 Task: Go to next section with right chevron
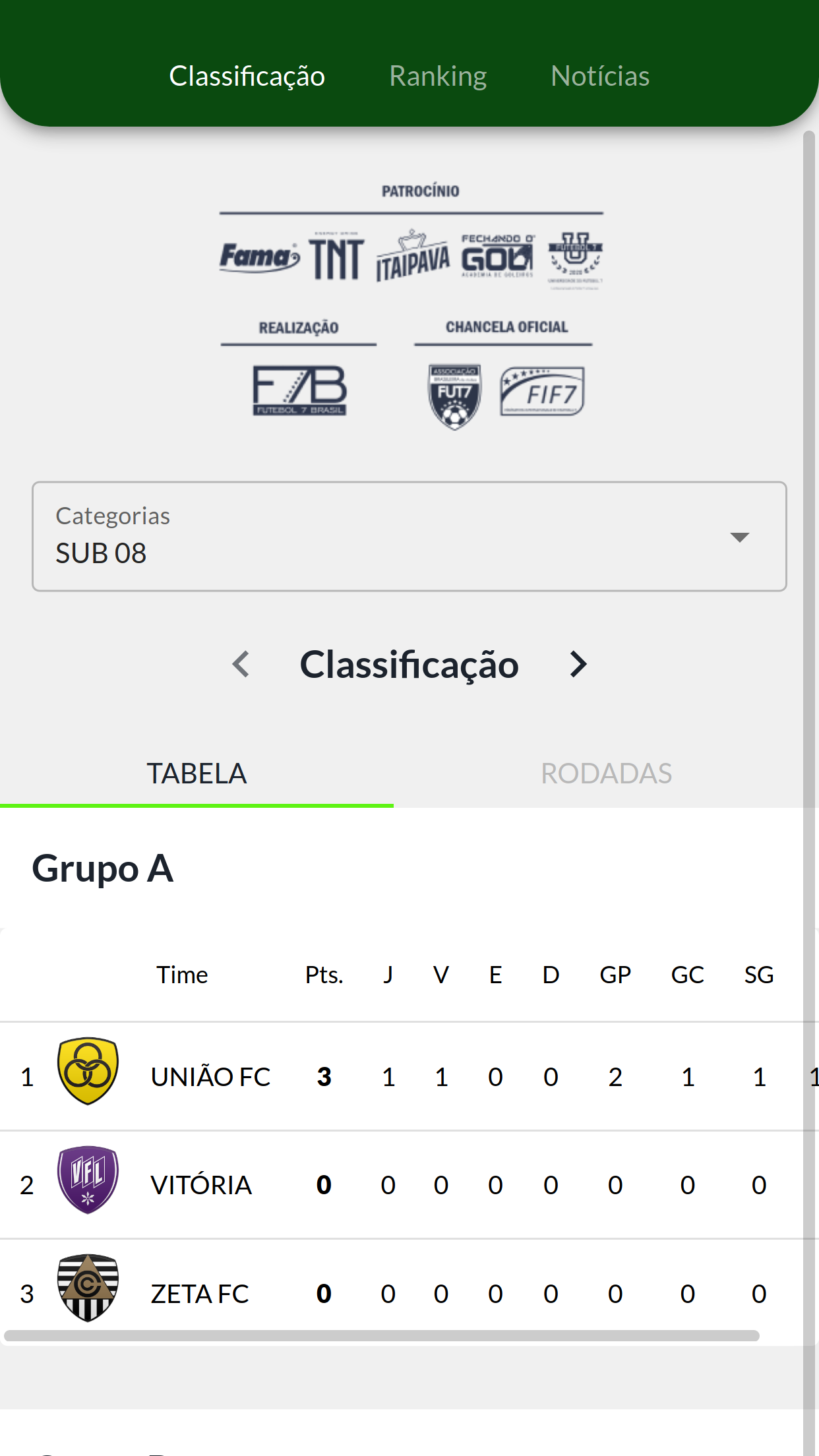[578, 664]
